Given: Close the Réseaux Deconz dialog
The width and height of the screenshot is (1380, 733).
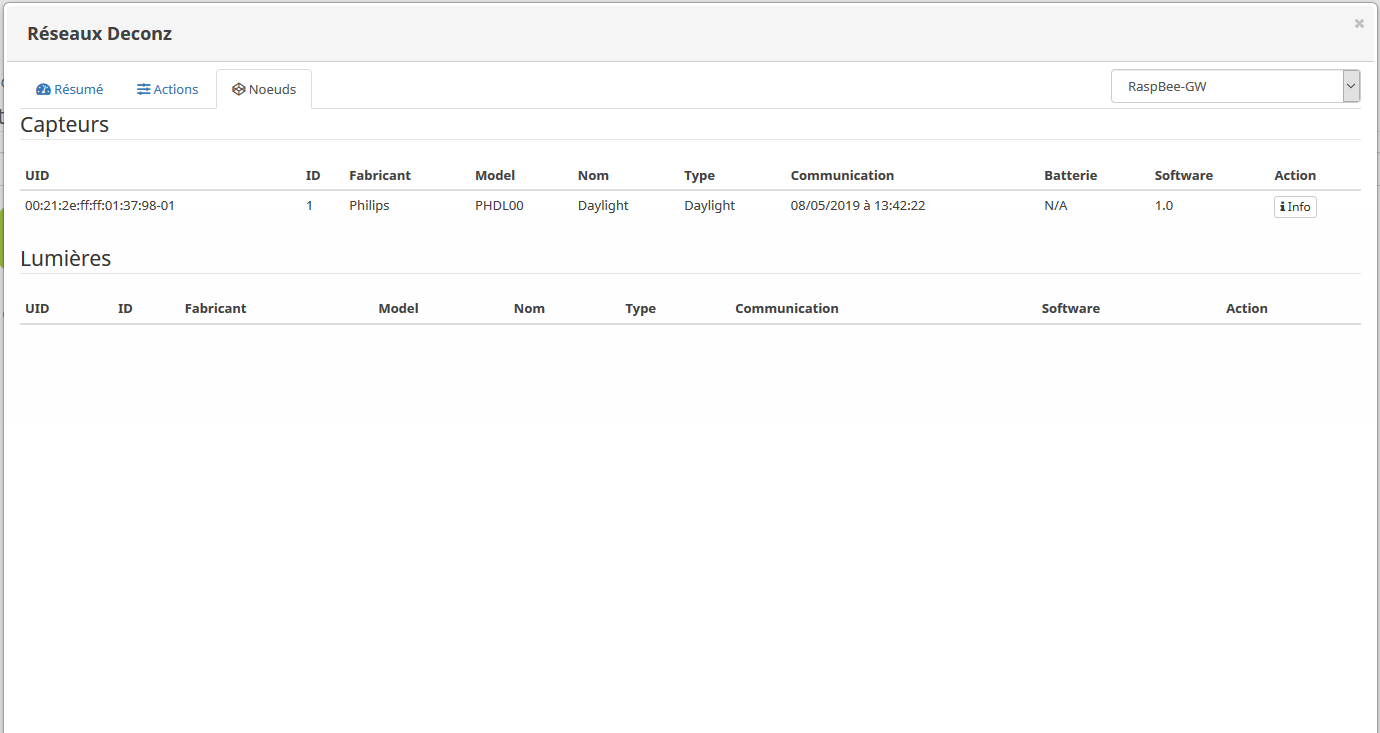Looking at the screenshot, I should (1359, 23).
